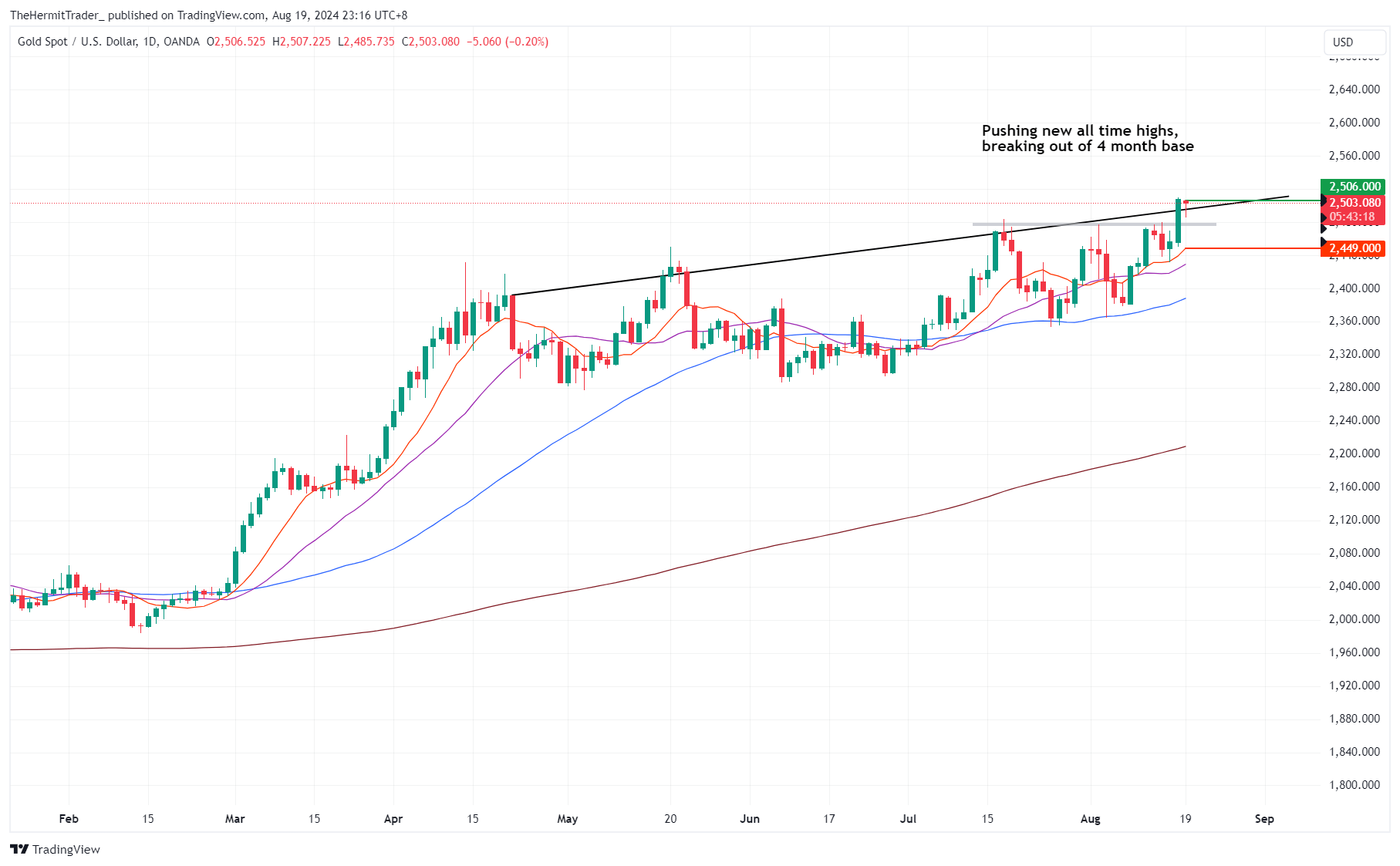1400x866 pixels.
Task: Click the 2,400.000 price axis label
Action: click(1354, 288)
